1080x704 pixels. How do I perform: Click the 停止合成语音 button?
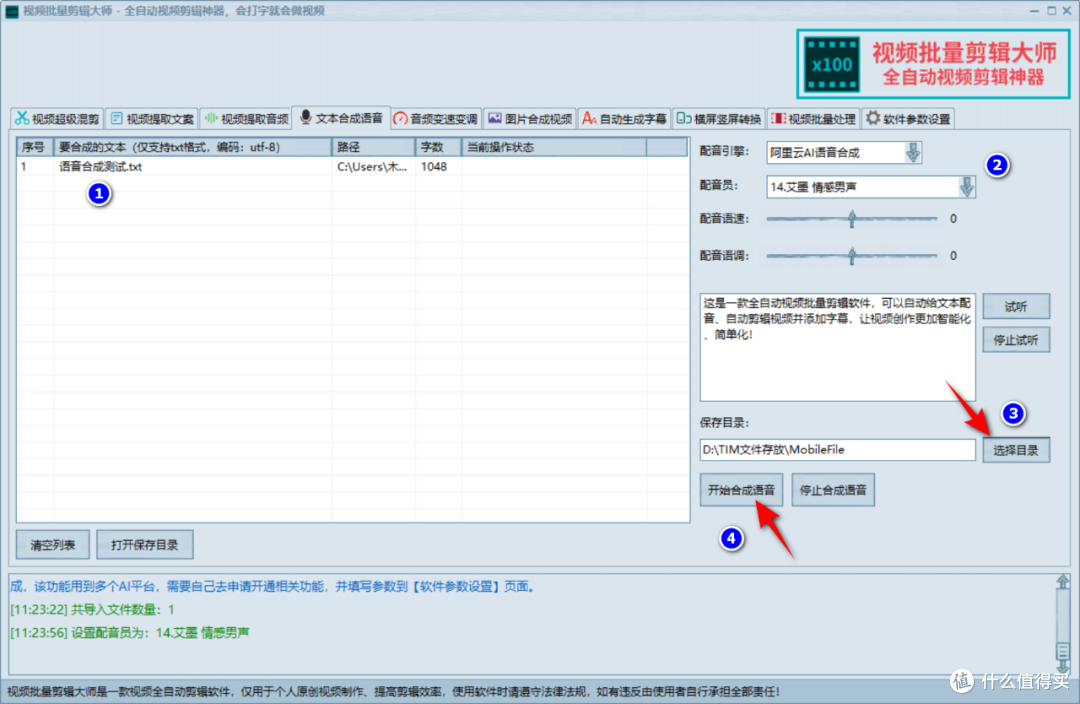pos(833,490)
